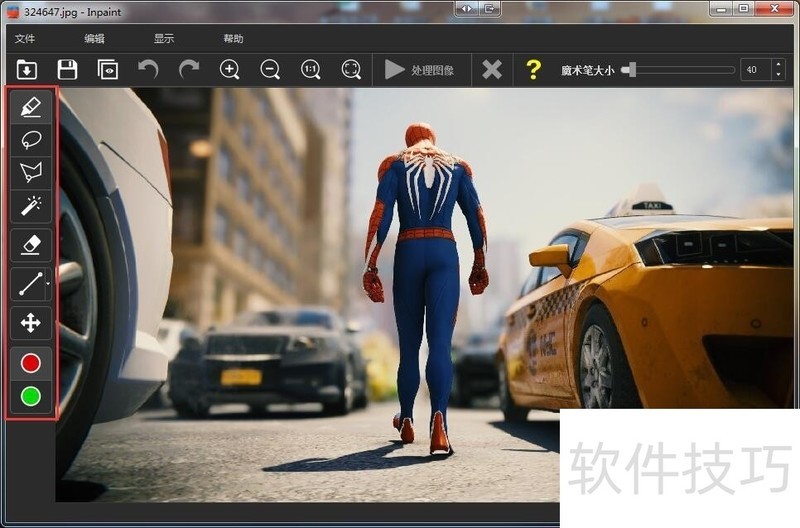This screenshot has width=800, height=528.
Task: Select the Lasso selection tool
Action: point(31,139)
